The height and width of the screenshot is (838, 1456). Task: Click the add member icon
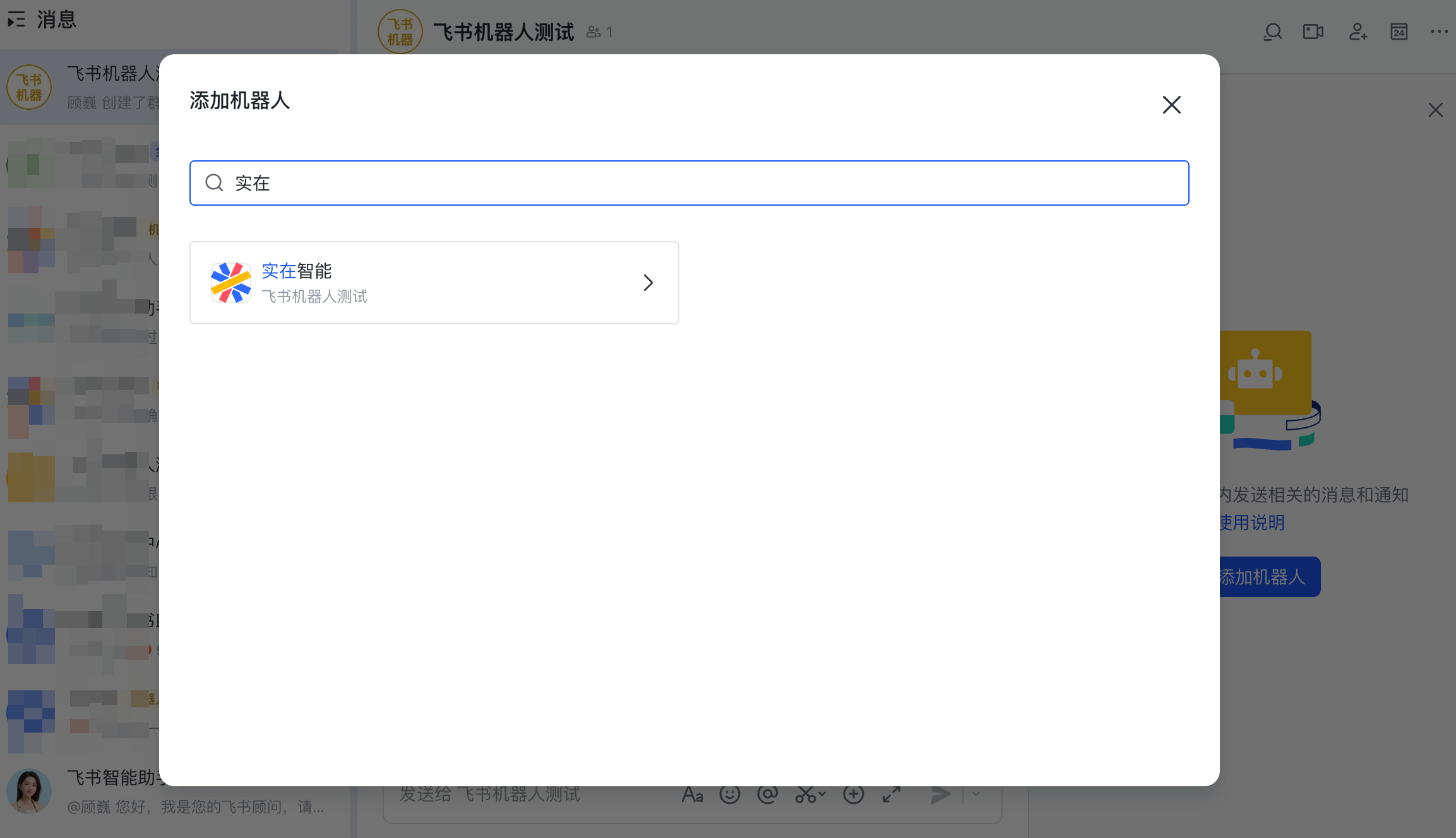[x=1358, y=32]
